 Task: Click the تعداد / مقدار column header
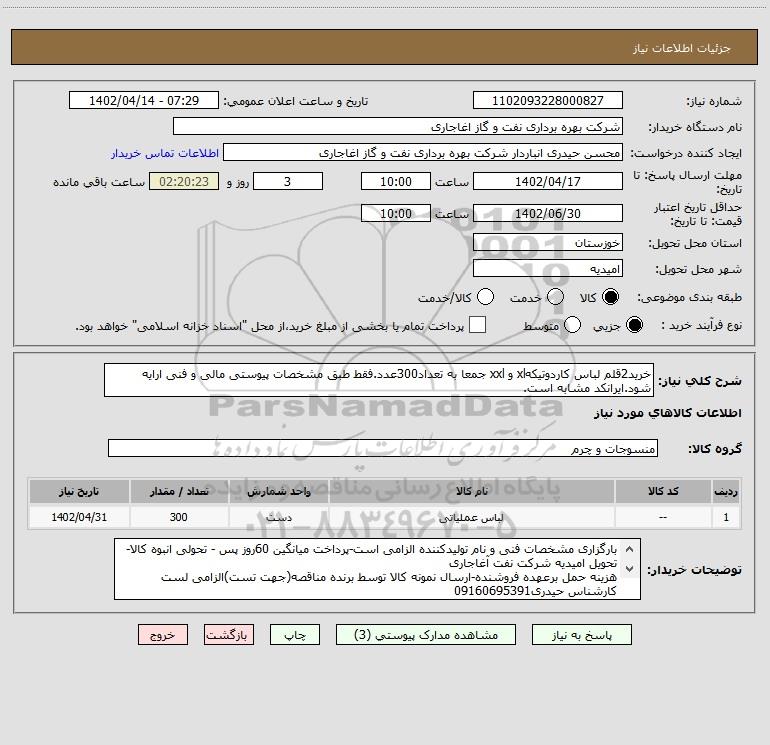[179, 491]
